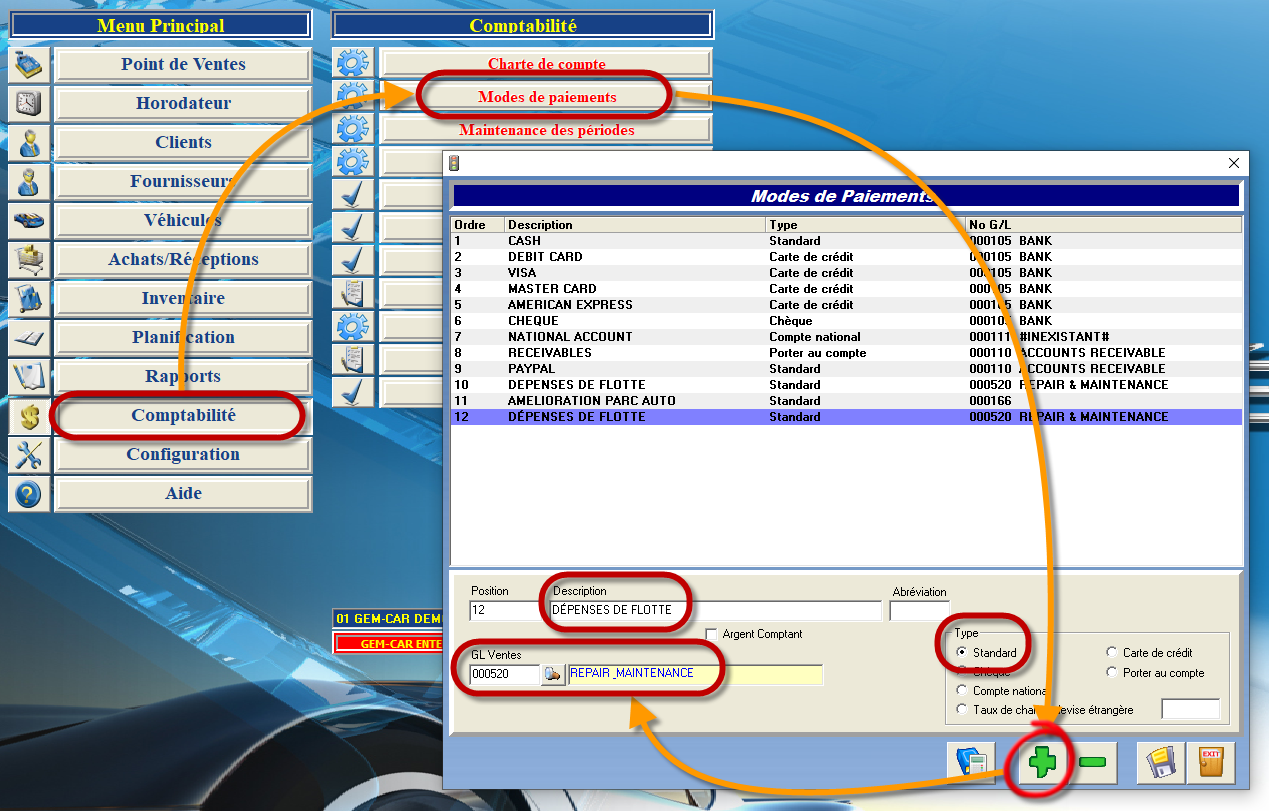
Task: Click the hand truck icon beside Inventaire
Action: pos(28,298)
